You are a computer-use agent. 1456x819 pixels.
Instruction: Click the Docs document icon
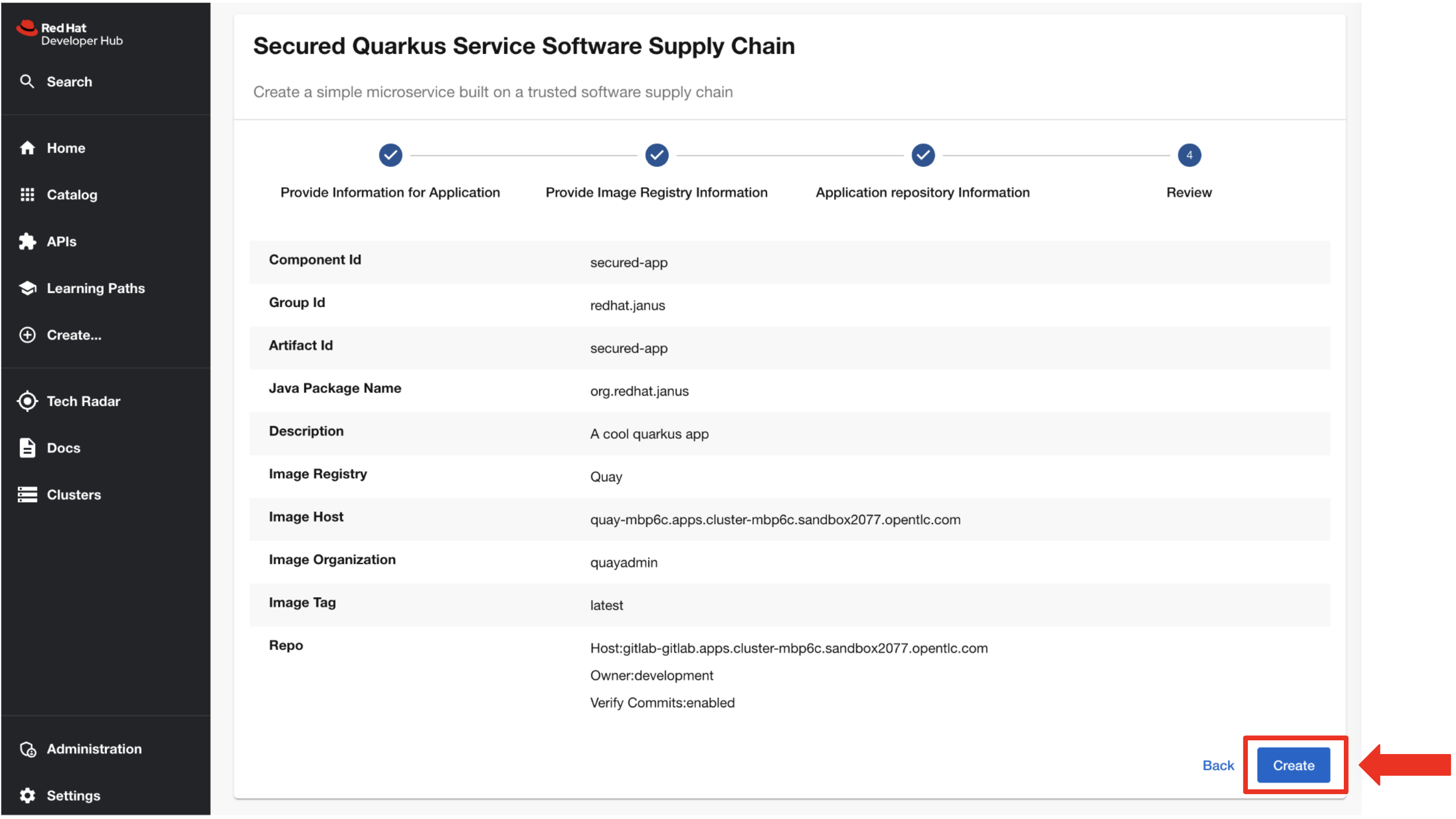(x=27, y=449)
